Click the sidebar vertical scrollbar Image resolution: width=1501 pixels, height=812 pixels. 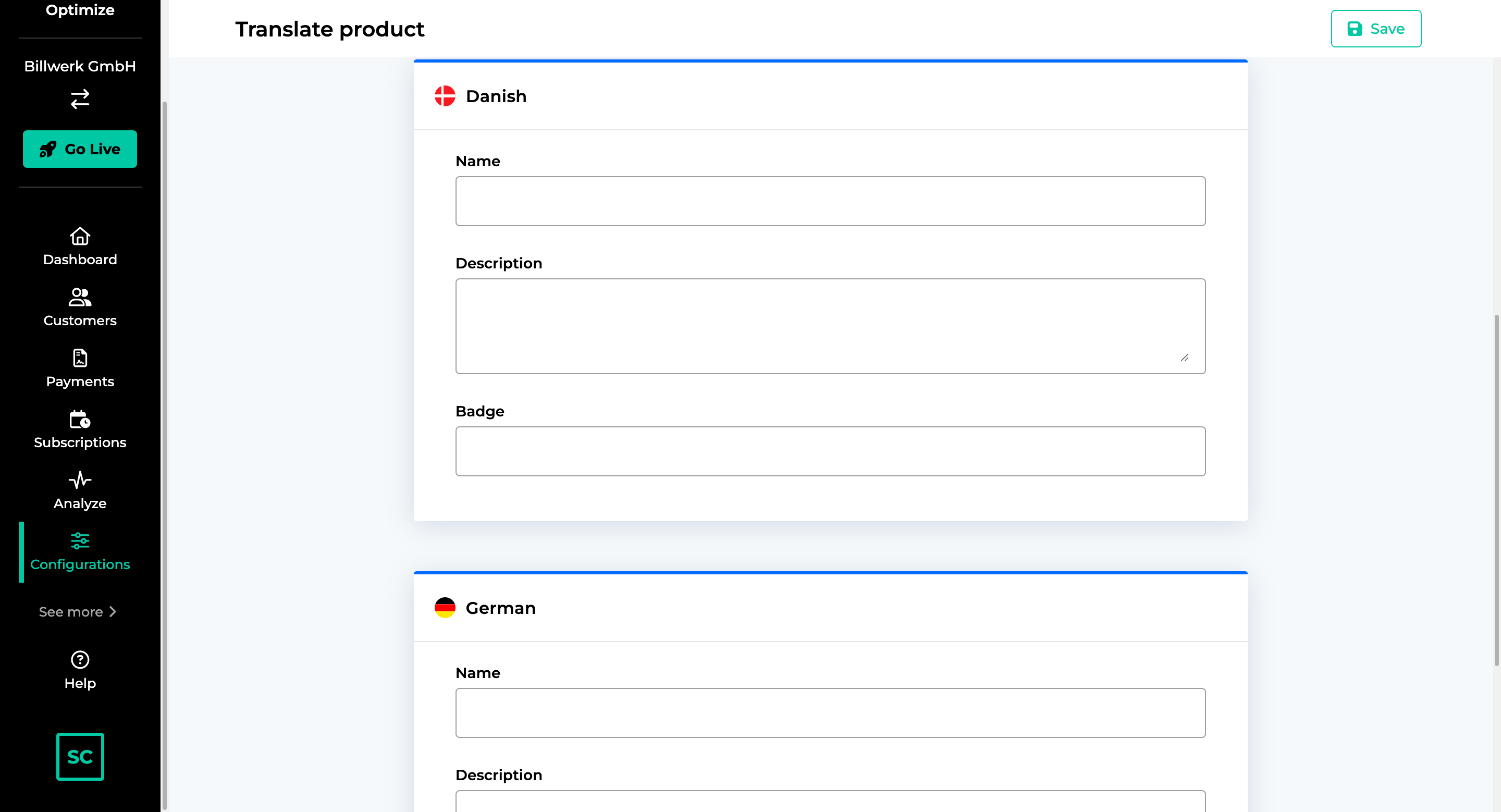pos(165,456)
